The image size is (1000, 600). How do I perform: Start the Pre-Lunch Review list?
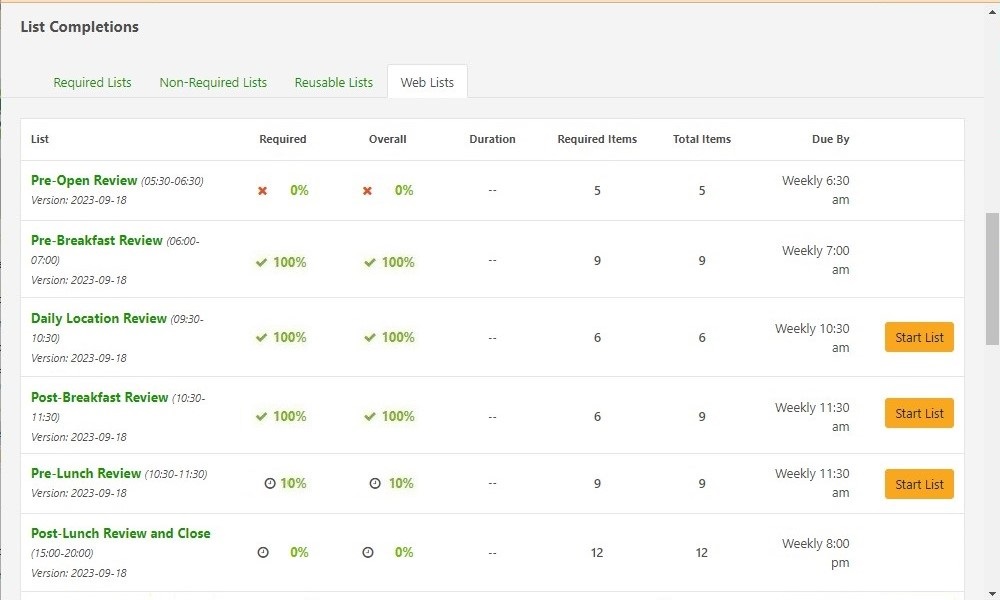(x=919, y=485)
